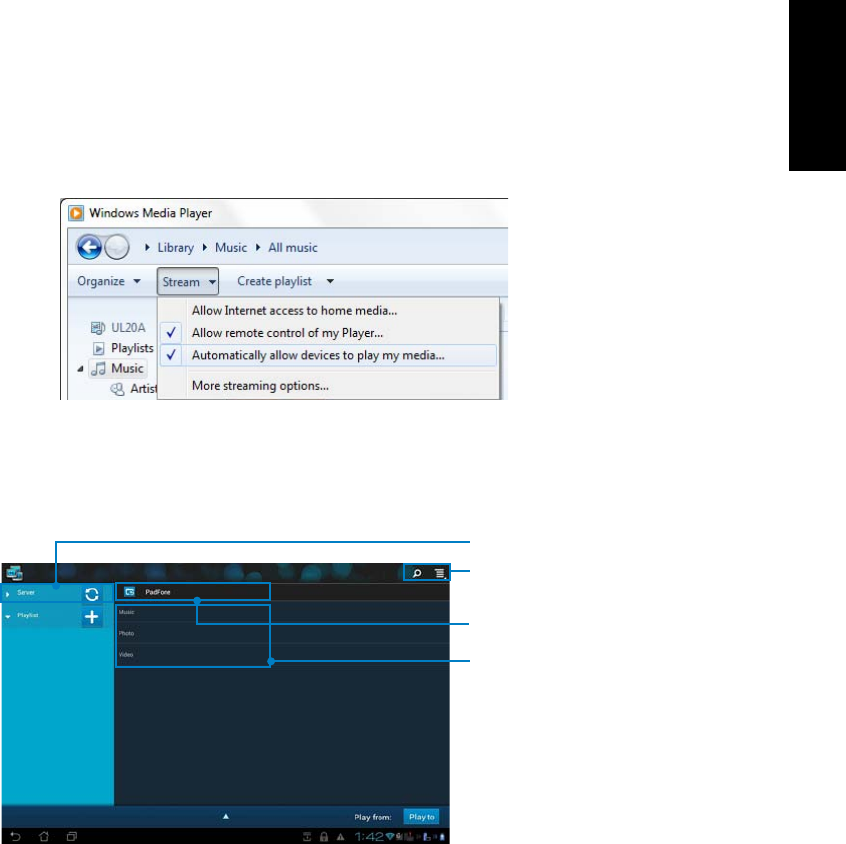The width and height of the screenshot is (846, 844).
Task: Click the checkmark beside Allow remote control
Action: [x=171, y=332]
